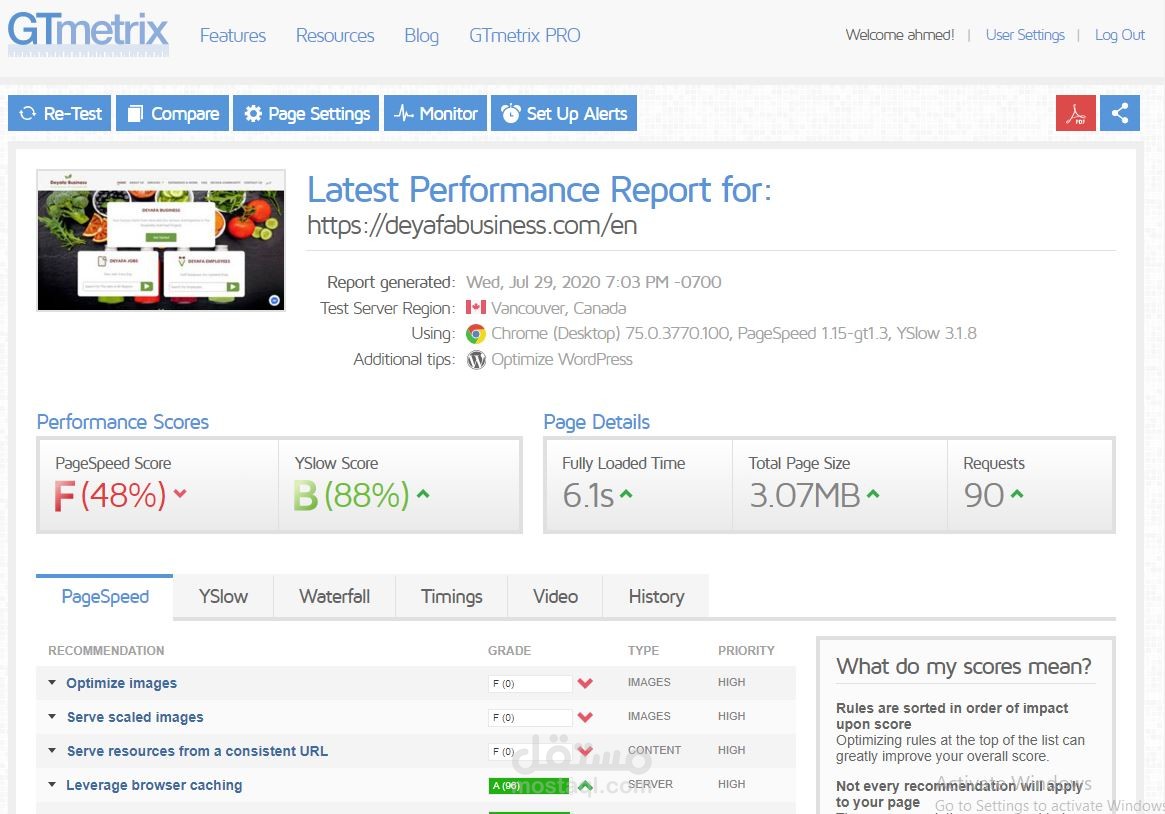The width and height of the screenshot is (1165, 814).
Task: Click the Fully Loaded Time trend arrow
Action: pyautogui.click(x=626, y=493)
